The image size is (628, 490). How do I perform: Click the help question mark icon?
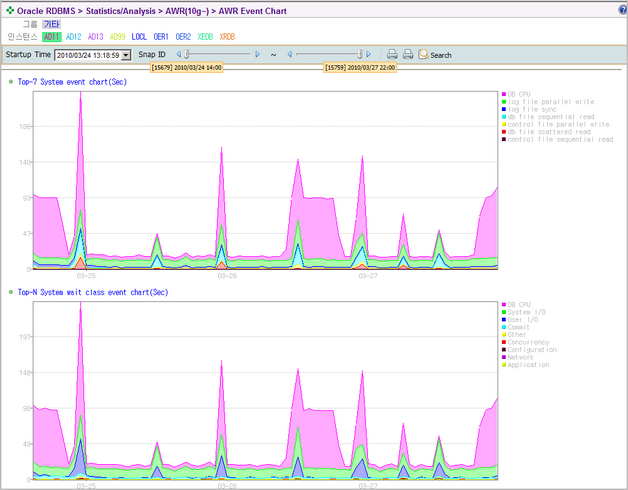click(623, 10)
